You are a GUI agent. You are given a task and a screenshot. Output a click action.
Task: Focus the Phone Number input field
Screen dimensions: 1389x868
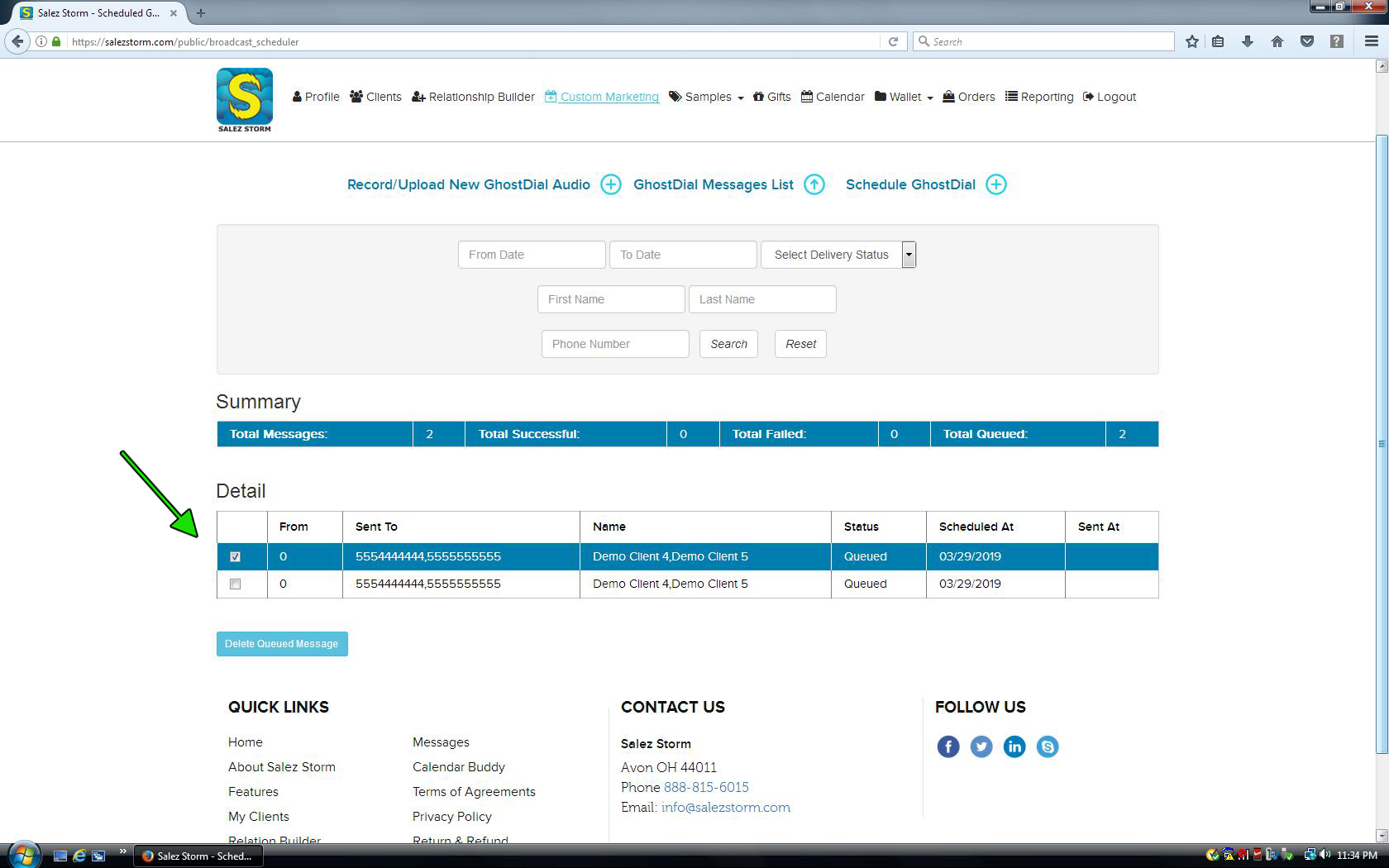point(615,344)
